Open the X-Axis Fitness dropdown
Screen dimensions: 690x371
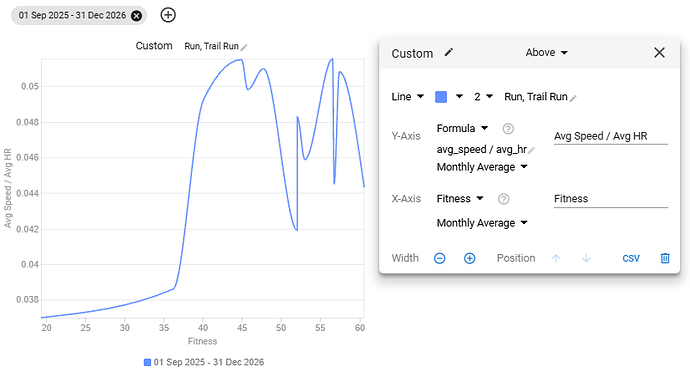click(460, 198)
